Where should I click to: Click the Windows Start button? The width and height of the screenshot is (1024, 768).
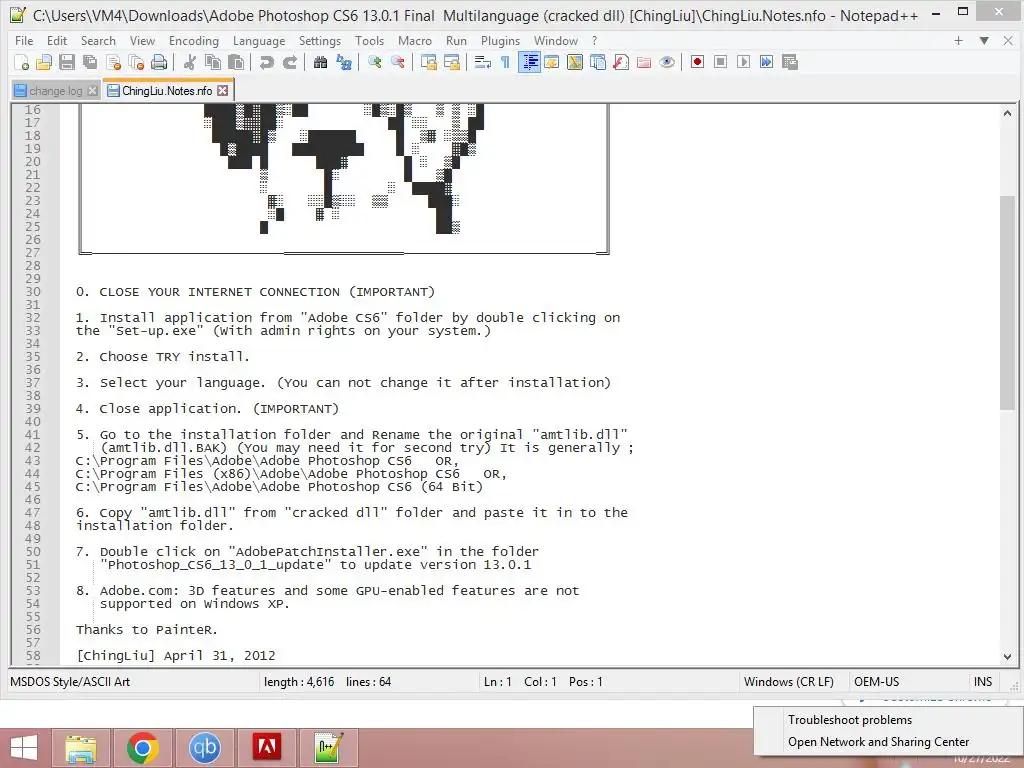[24, 748]
